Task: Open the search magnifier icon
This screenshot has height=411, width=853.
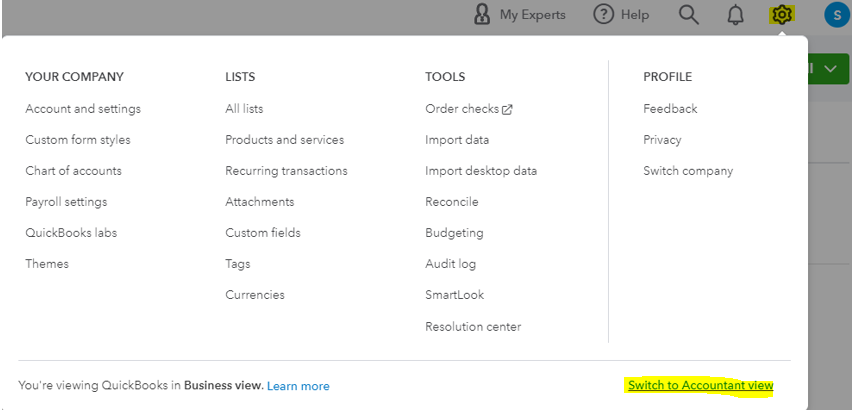Action: click(x=689, y=15)
